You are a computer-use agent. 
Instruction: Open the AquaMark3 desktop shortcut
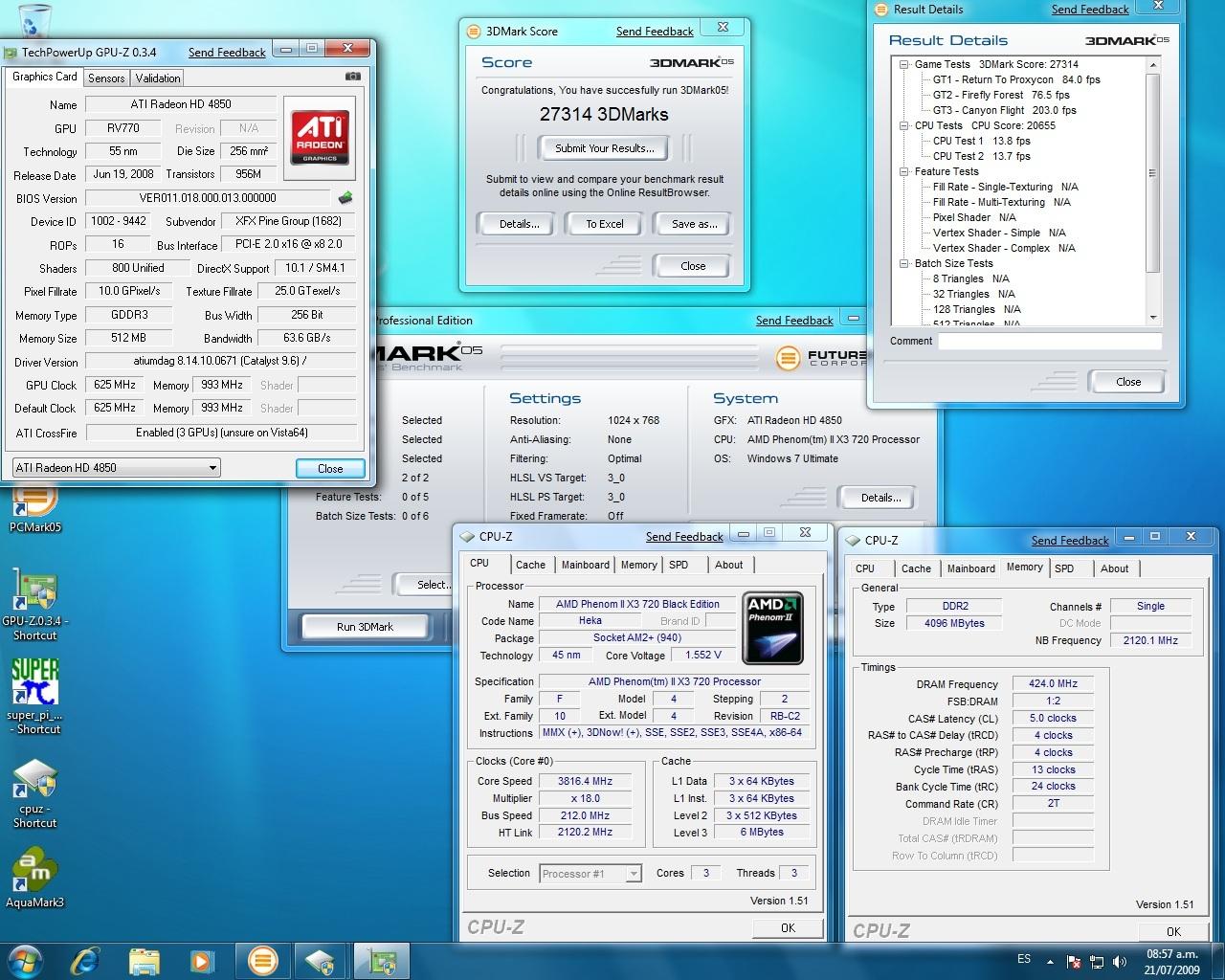point(34,878)
